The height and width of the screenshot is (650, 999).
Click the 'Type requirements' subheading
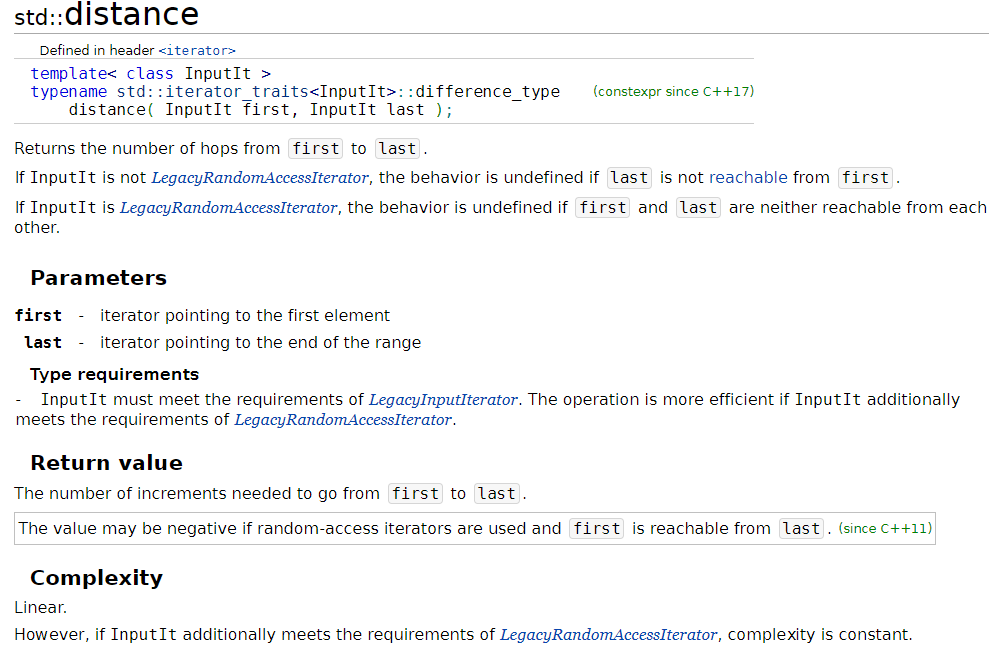coord(114,374)
